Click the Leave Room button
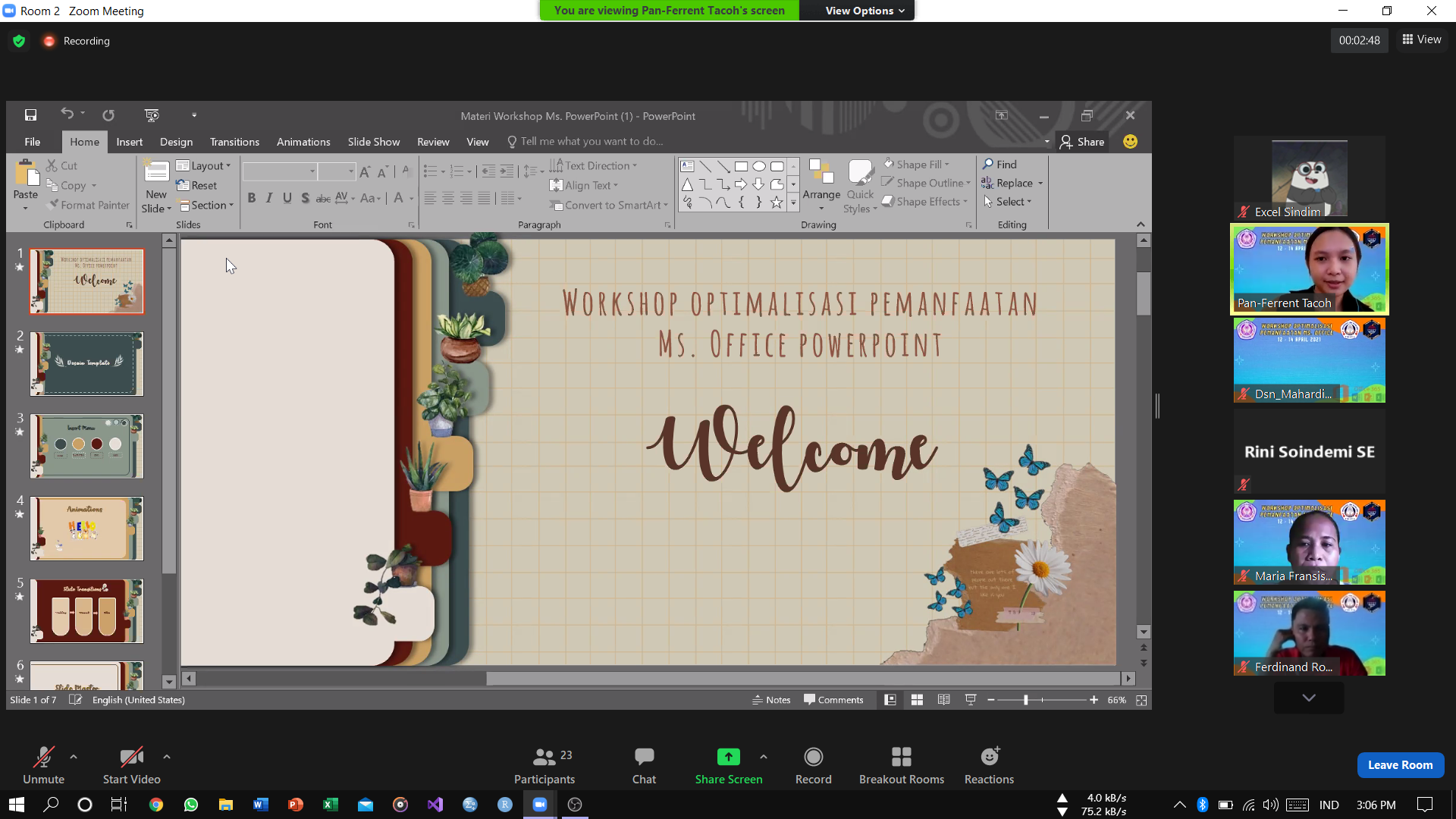The image size is (1456, 819). point(1400,765)
